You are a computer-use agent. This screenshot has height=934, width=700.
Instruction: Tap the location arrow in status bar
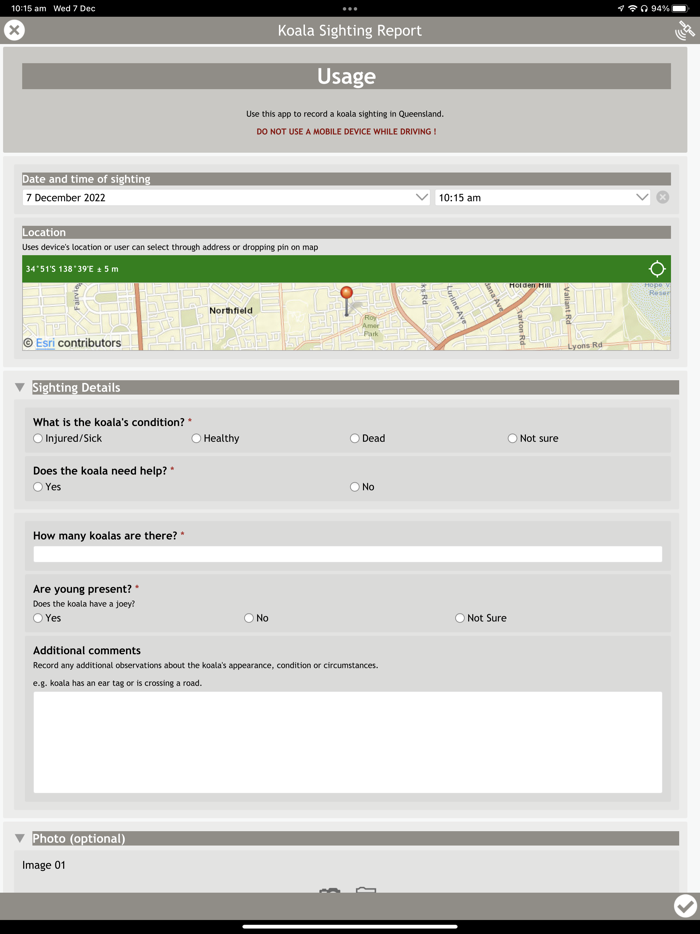coord(621,8)
